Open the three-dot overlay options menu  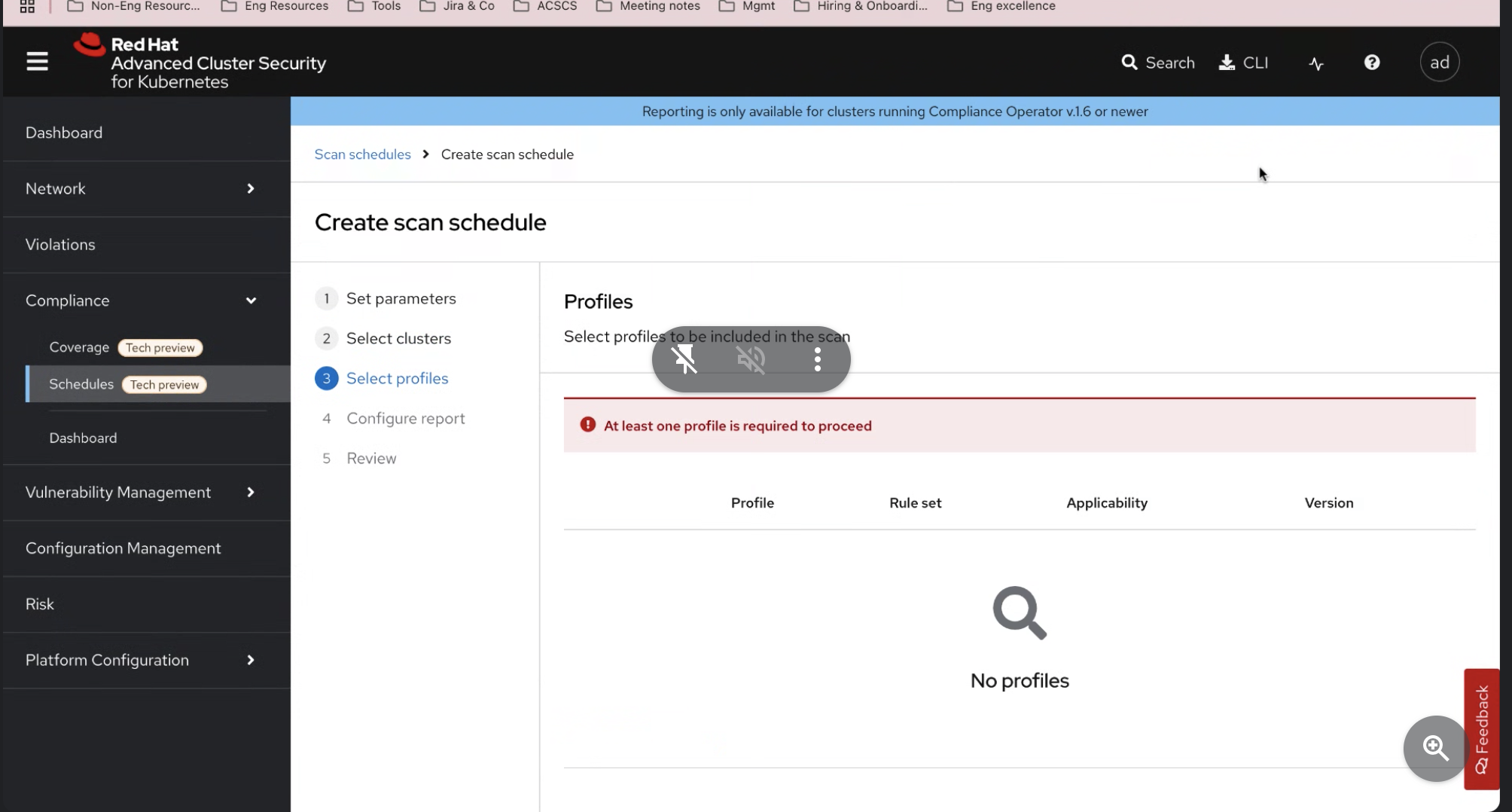click(817, 359)
